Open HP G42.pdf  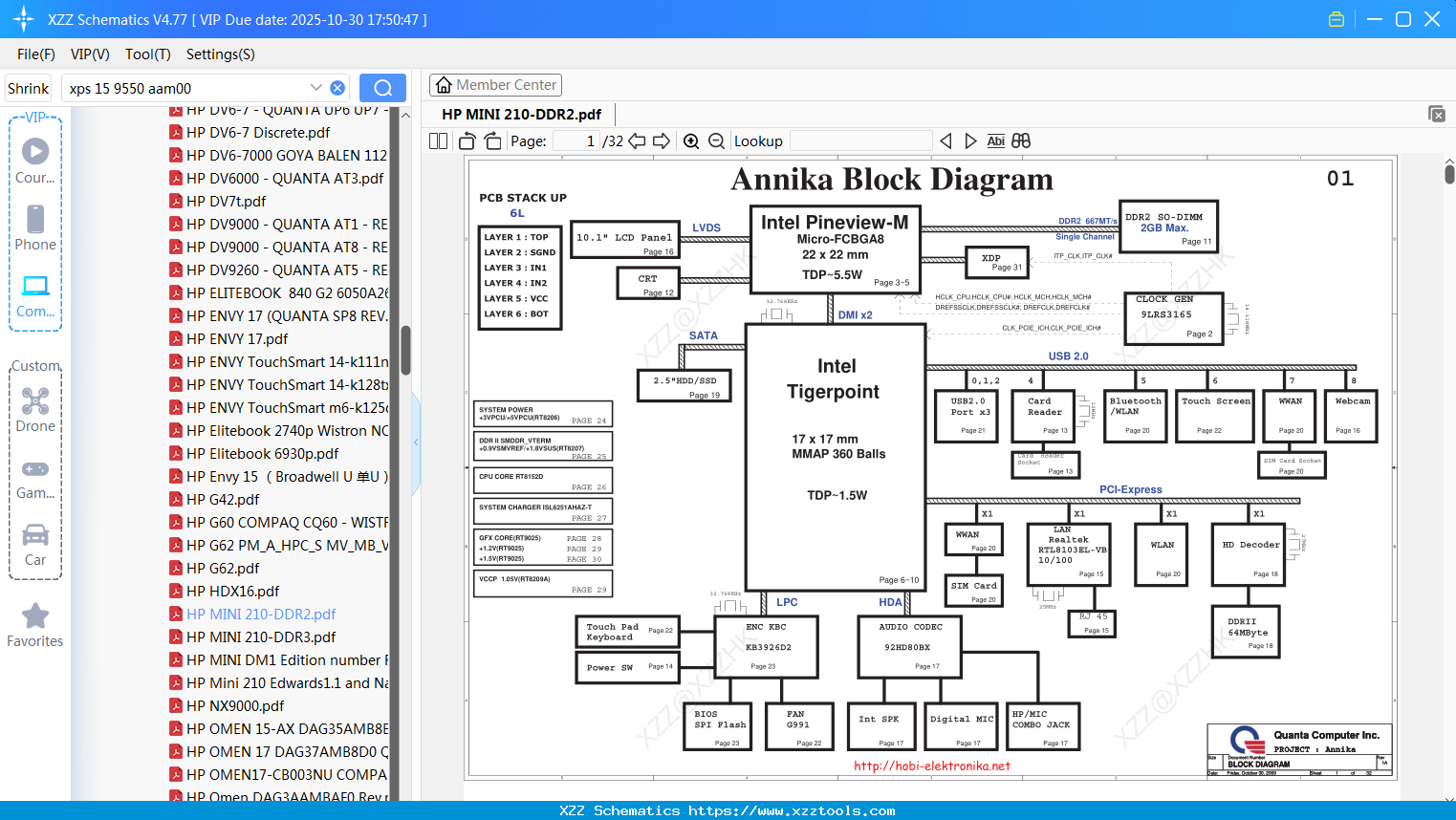[x=223, y=500]
